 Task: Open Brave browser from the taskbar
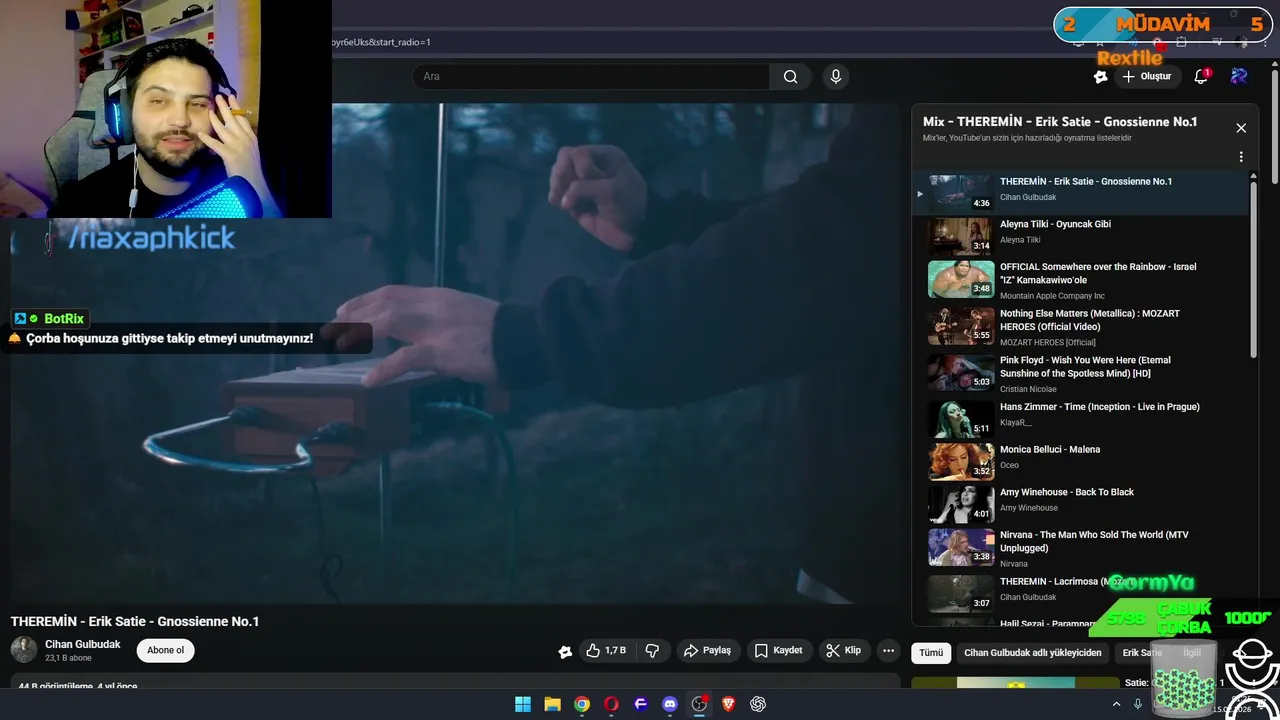click(x=729, y=704)
